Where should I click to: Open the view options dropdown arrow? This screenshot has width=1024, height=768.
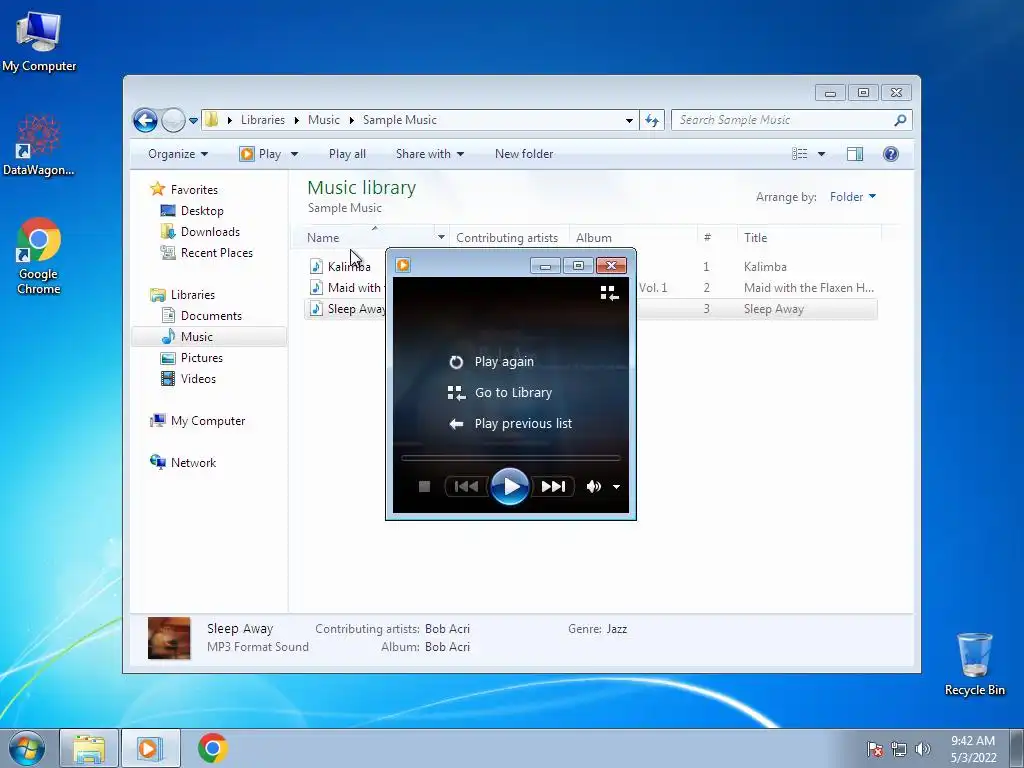pyautogui.click(x=822, y=154)
